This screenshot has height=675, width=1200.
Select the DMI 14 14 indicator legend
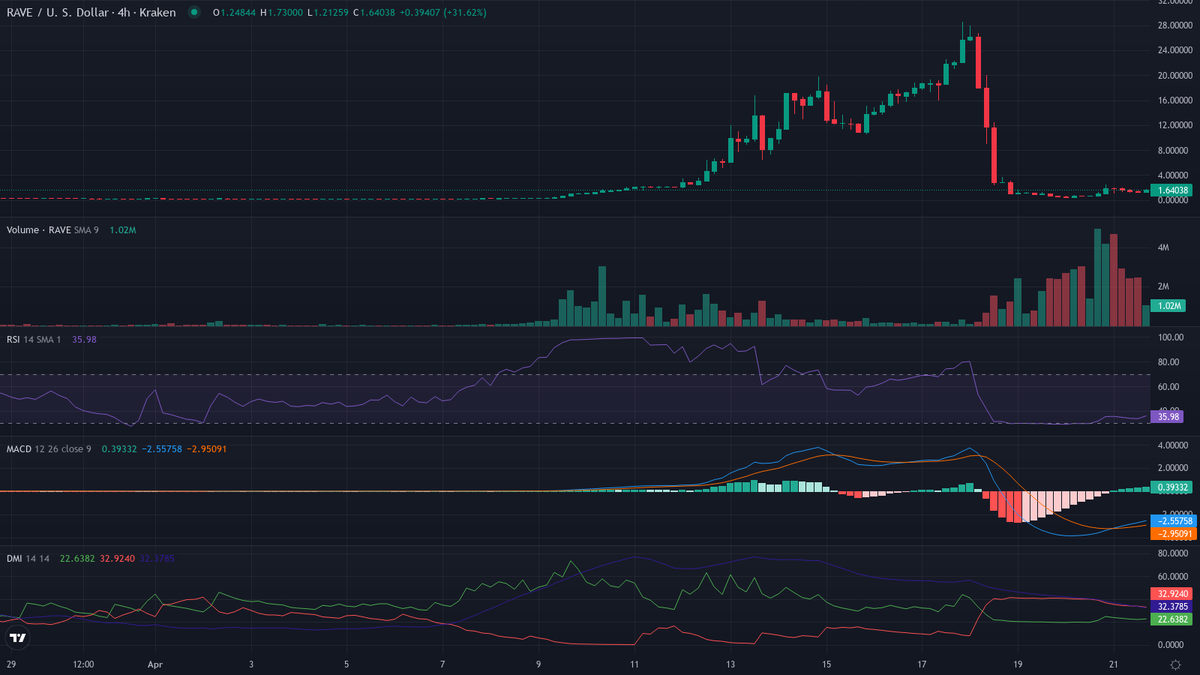coord(29,558)
